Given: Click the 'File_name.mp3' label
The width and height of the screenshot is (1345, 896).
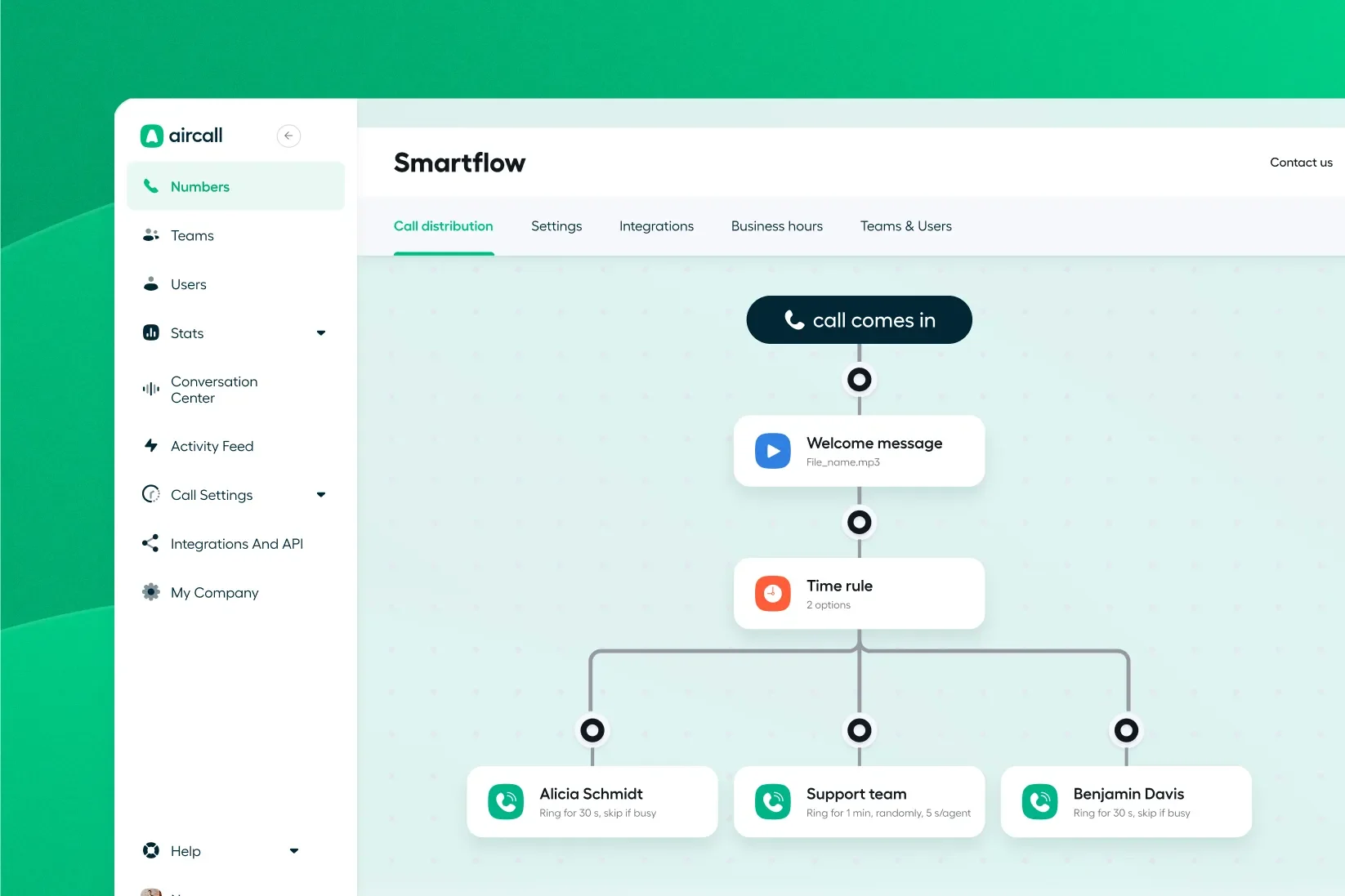Looking at the screenshot, I should pos(843,462).
